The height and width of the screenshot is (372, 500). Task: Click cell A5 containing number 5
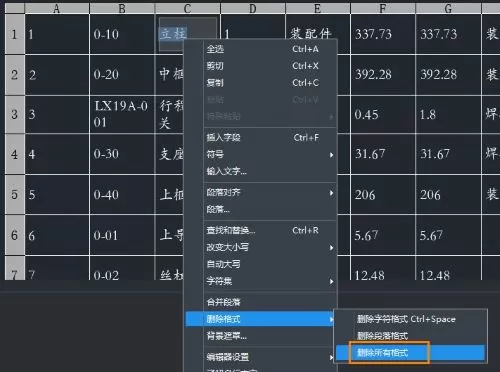point(57,194)
